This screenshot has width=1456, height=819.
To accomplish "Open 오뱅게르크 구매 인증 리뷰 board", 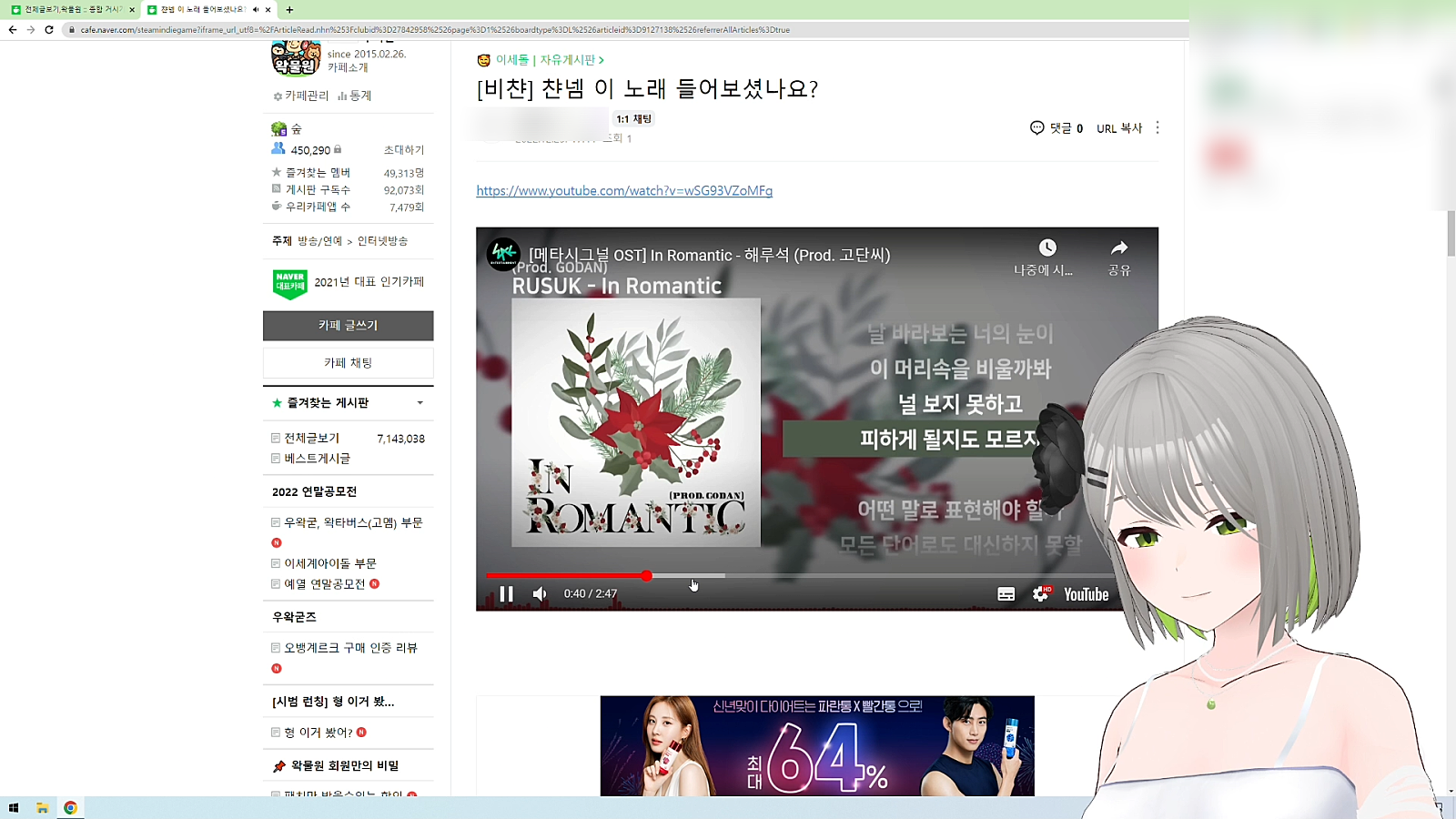I will (x=351, y=648).
